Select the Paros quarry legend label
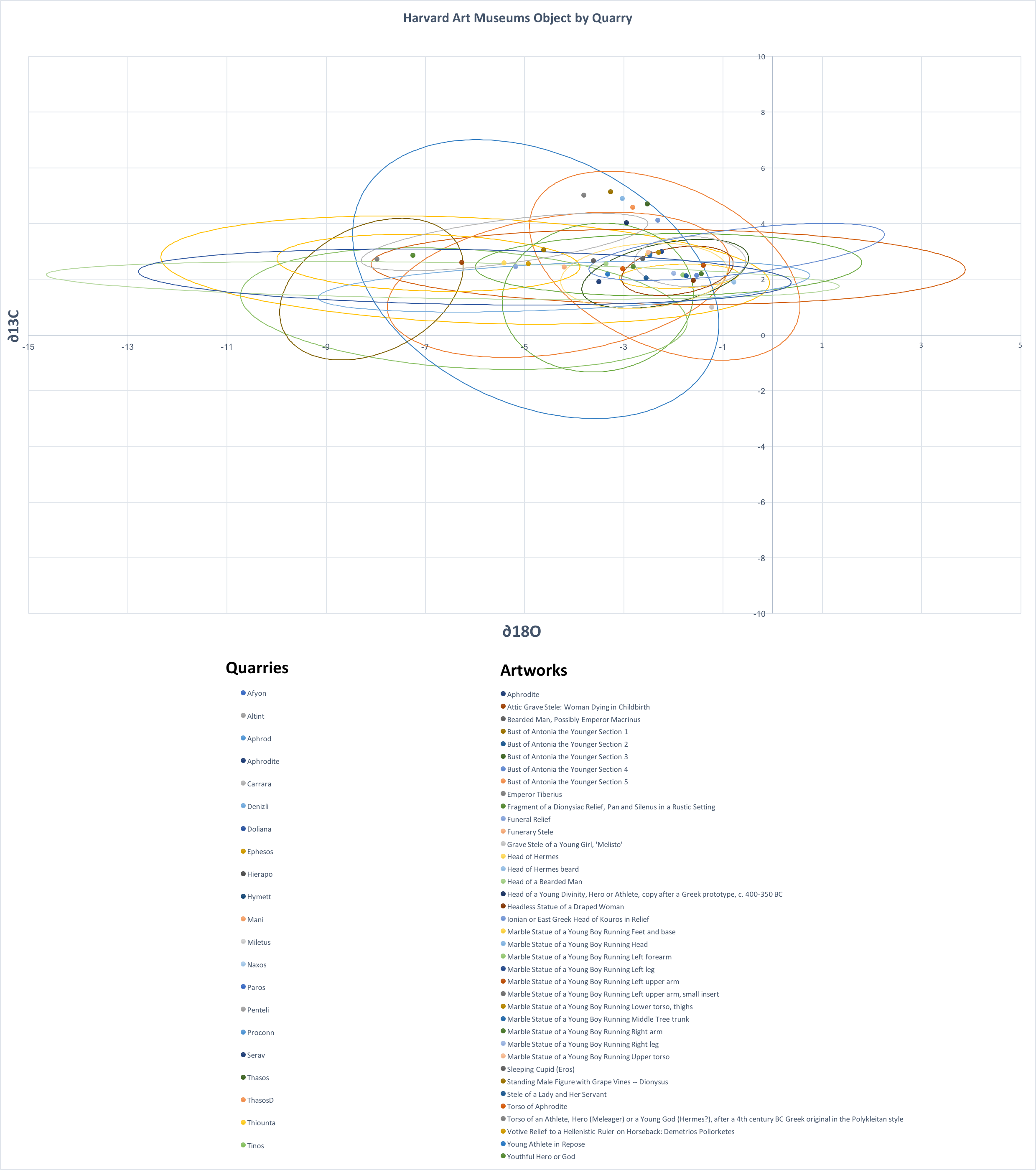The width and height of the screenshot is (1036, 1170). point(256,987)
